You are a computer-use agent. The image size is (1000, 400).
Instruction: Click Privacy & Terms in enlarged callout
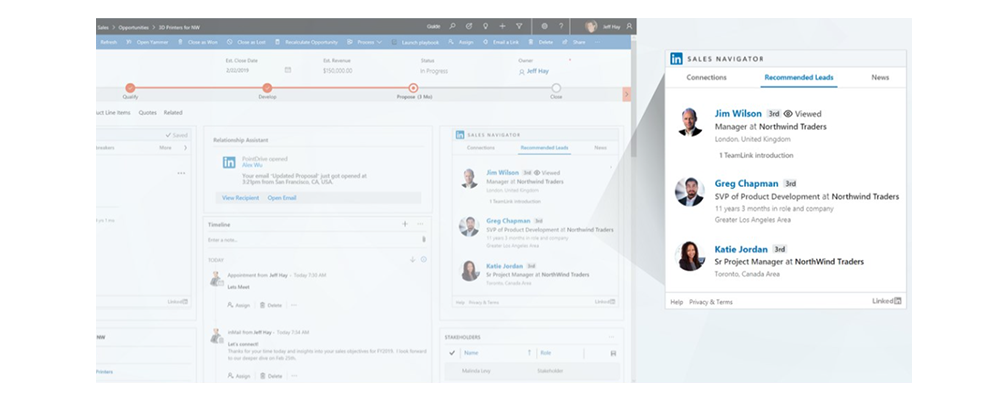710,302
